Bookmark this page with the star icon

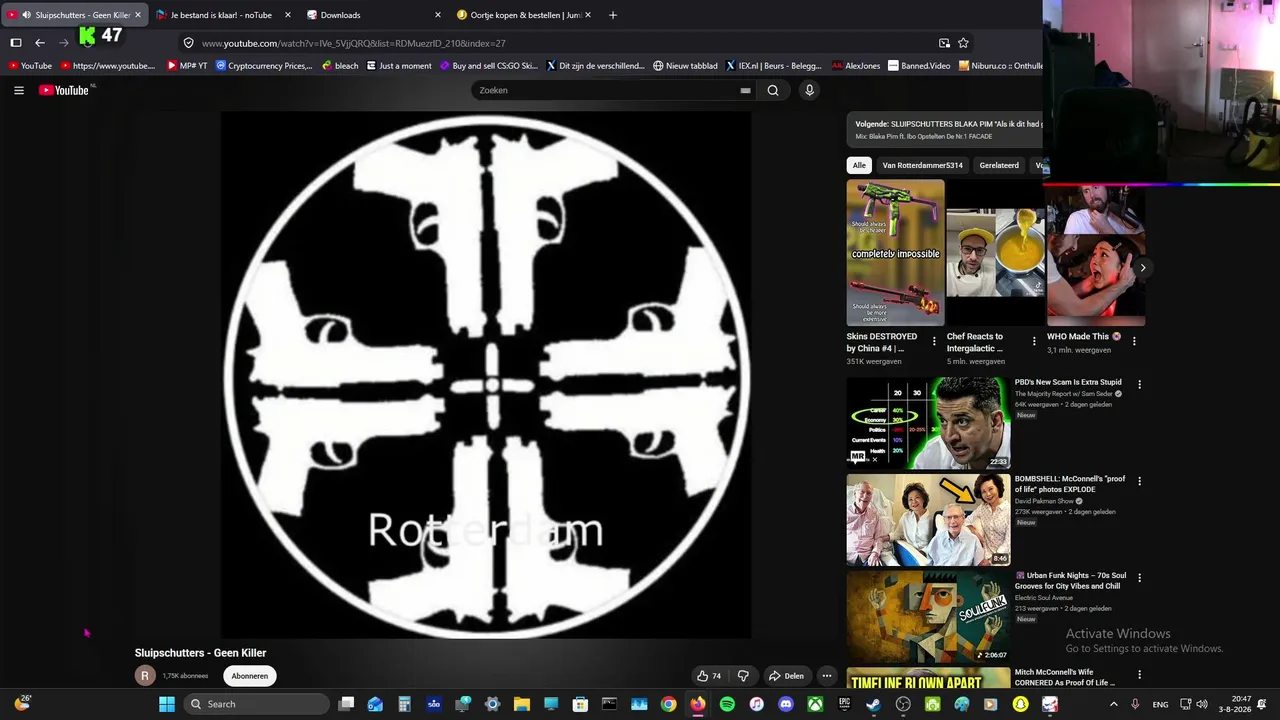coord(963,43)
